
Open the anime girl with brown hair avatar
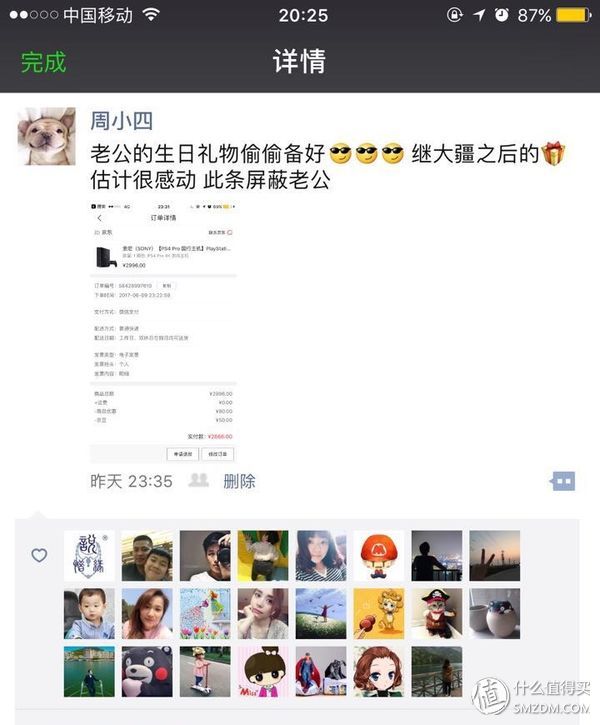[379, 671]
